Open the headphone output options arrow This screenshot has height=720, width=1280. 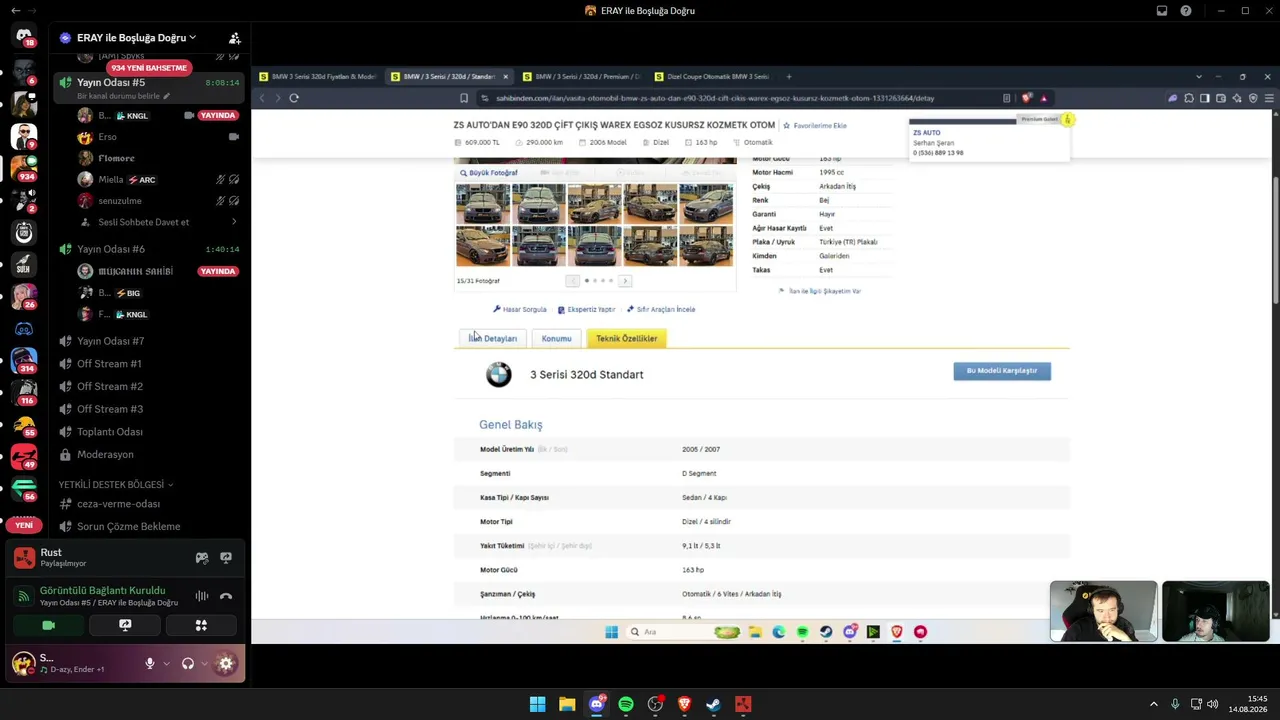click(204, 663)
